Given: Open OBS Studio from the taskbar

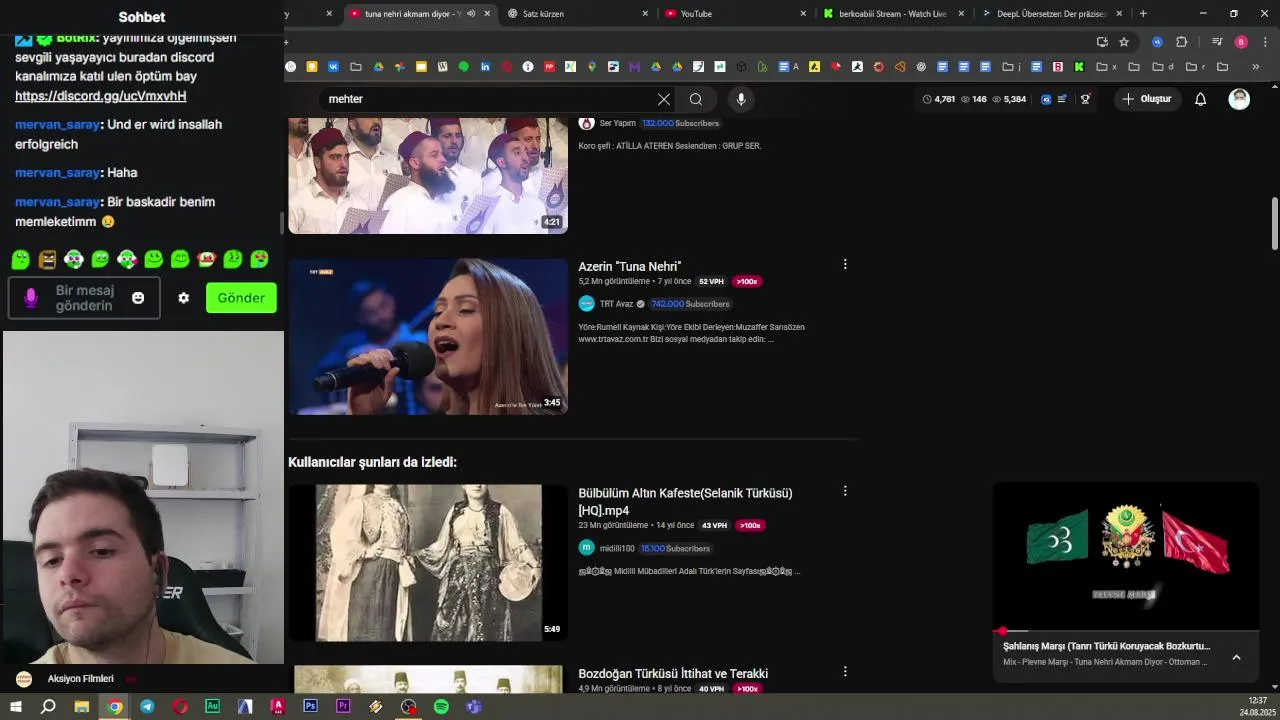Looking at the screenshot, I should tap(408, 706).
